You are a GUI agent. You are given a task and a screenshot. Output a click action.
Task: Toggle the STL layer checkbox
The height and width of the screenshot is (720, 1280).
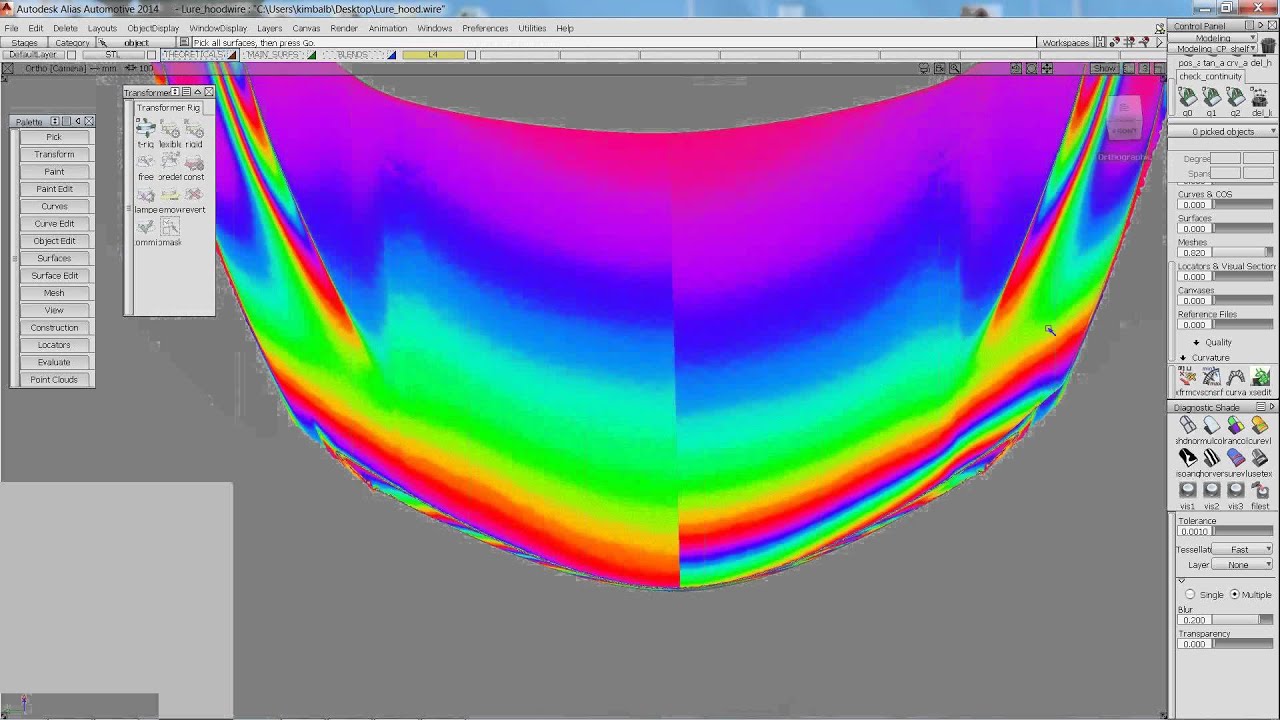pos(150,55)
